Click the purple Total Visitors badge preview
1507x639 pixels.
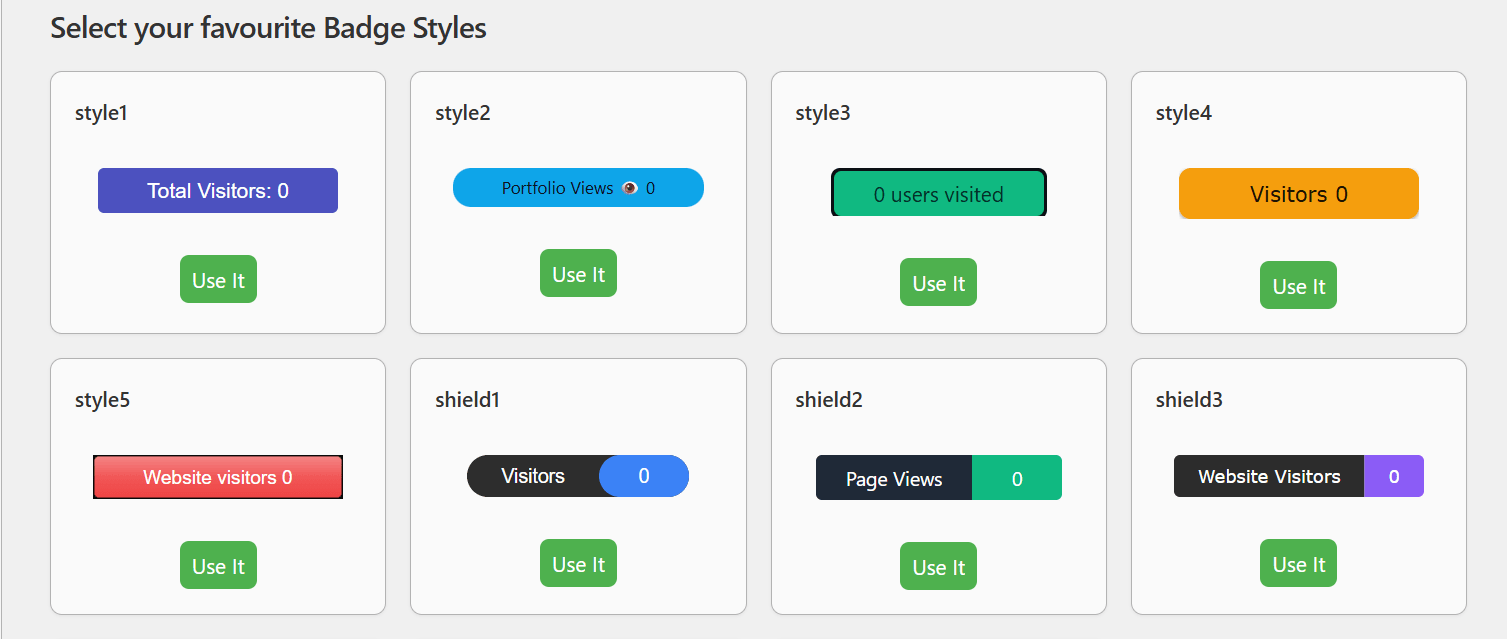pos(218,191)
